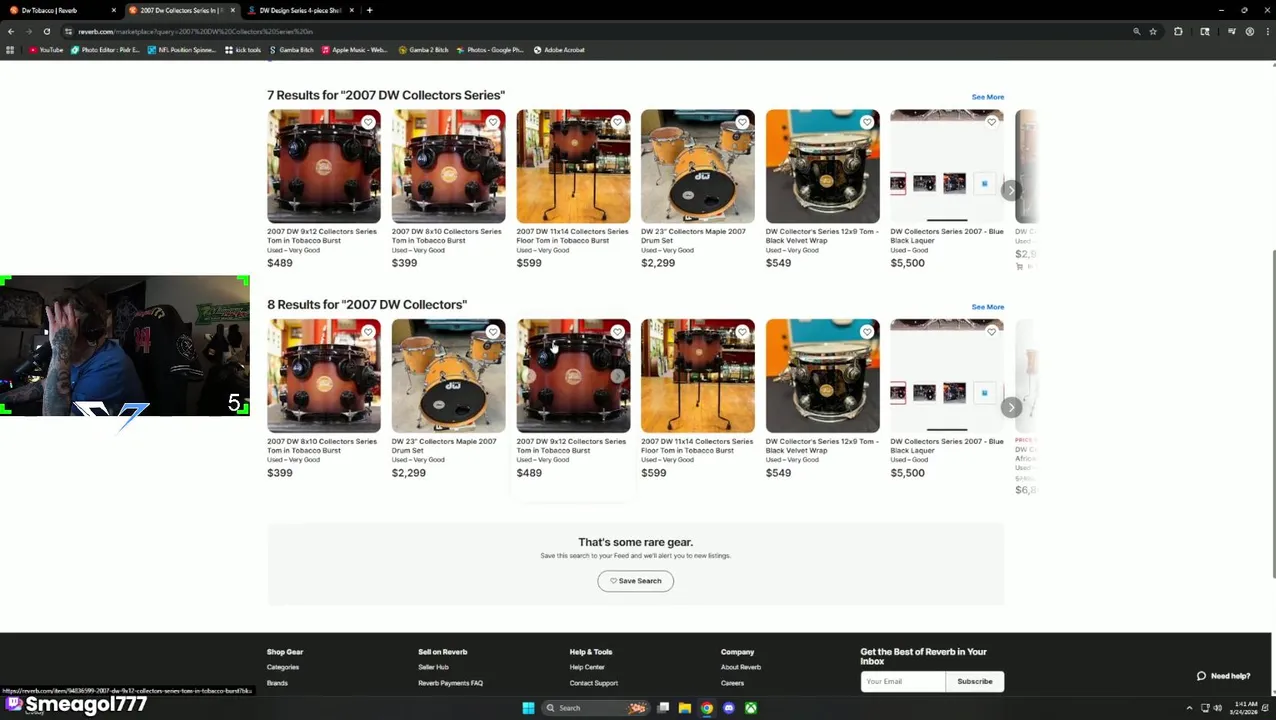Open 2007 DW 11x14 Floor Tom $599 thumbnail in the Collectors Series row

573,166
